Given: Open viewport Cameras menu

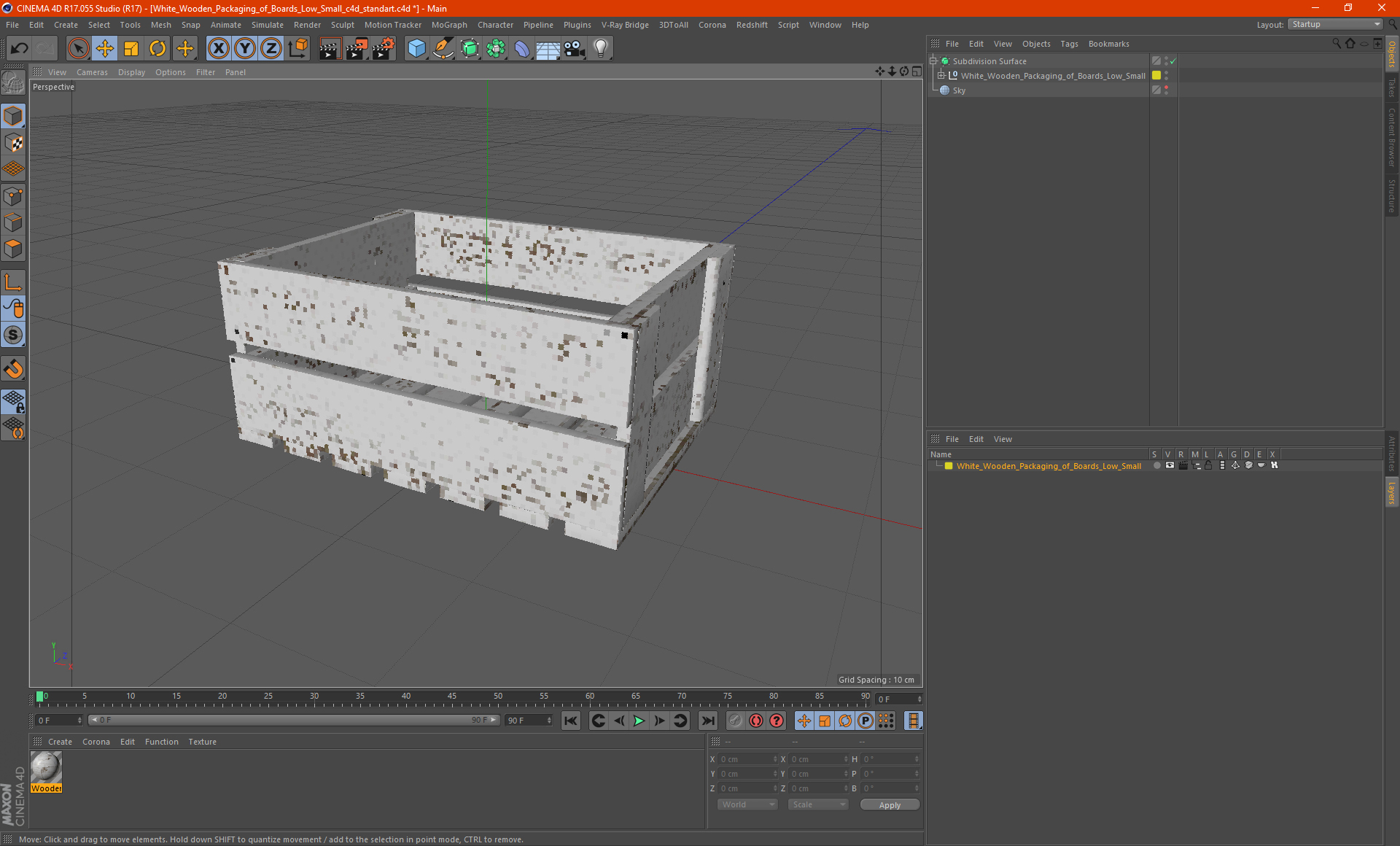Looking at the screenshot, I should pyautogui.click(x=92, y=72).
